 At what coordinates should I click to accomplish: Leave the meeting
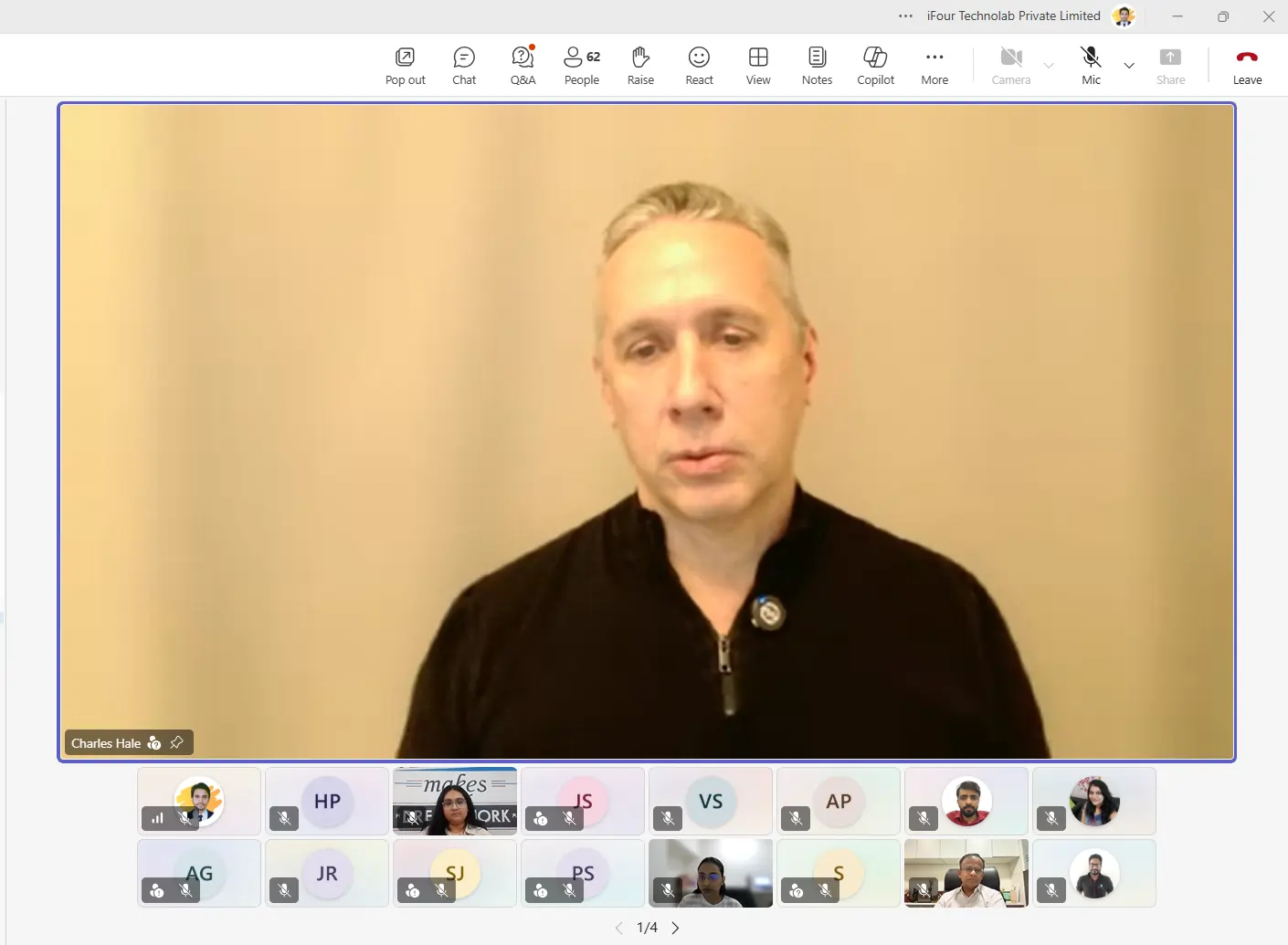[x=1247, y=66]
